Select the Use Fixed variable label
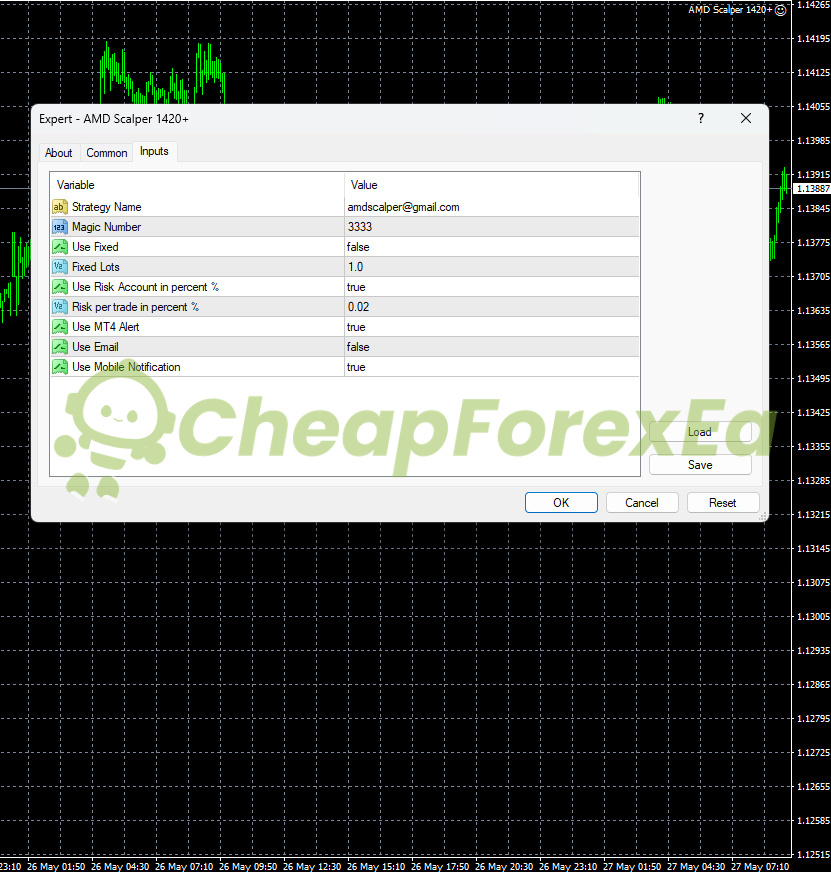This screenshot has height=872, width=831. (x=95, y=247)
